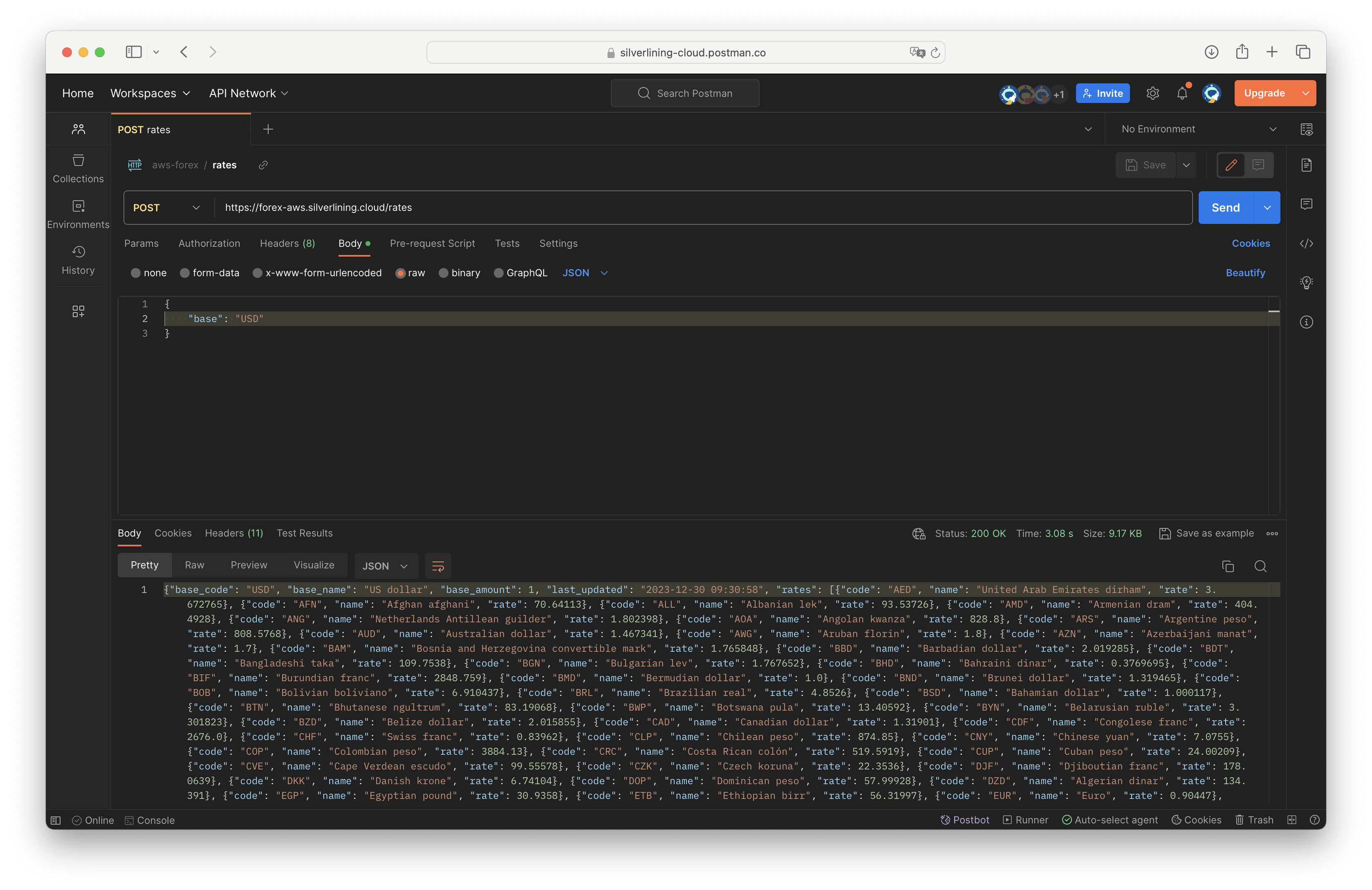
Task: Search within the response body
Action: 1260,566
